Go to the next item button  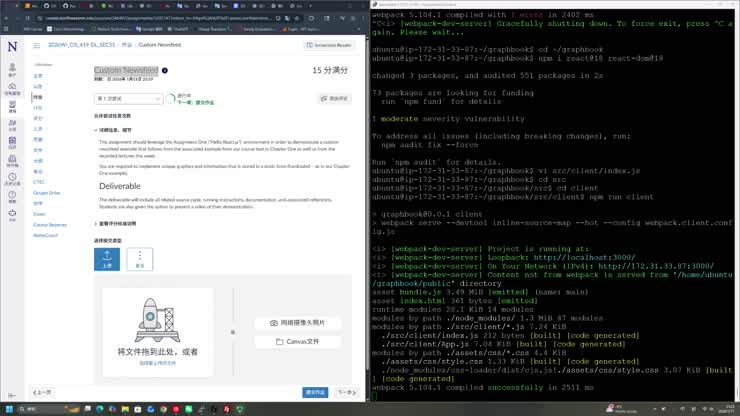(x=346, y=392)
